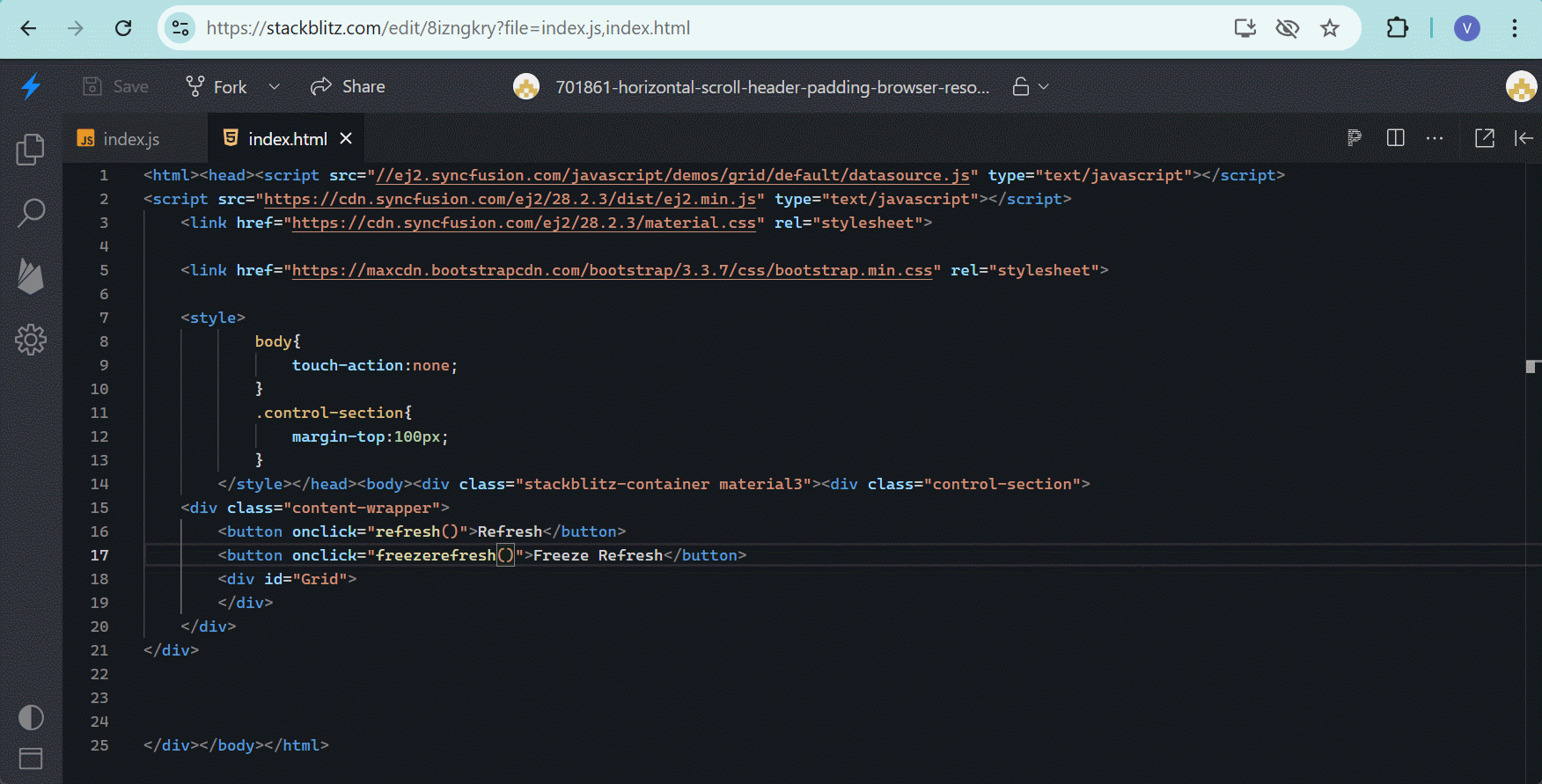
Task: Open the Search panel in sidebar
Action: (x=31, y=213)
